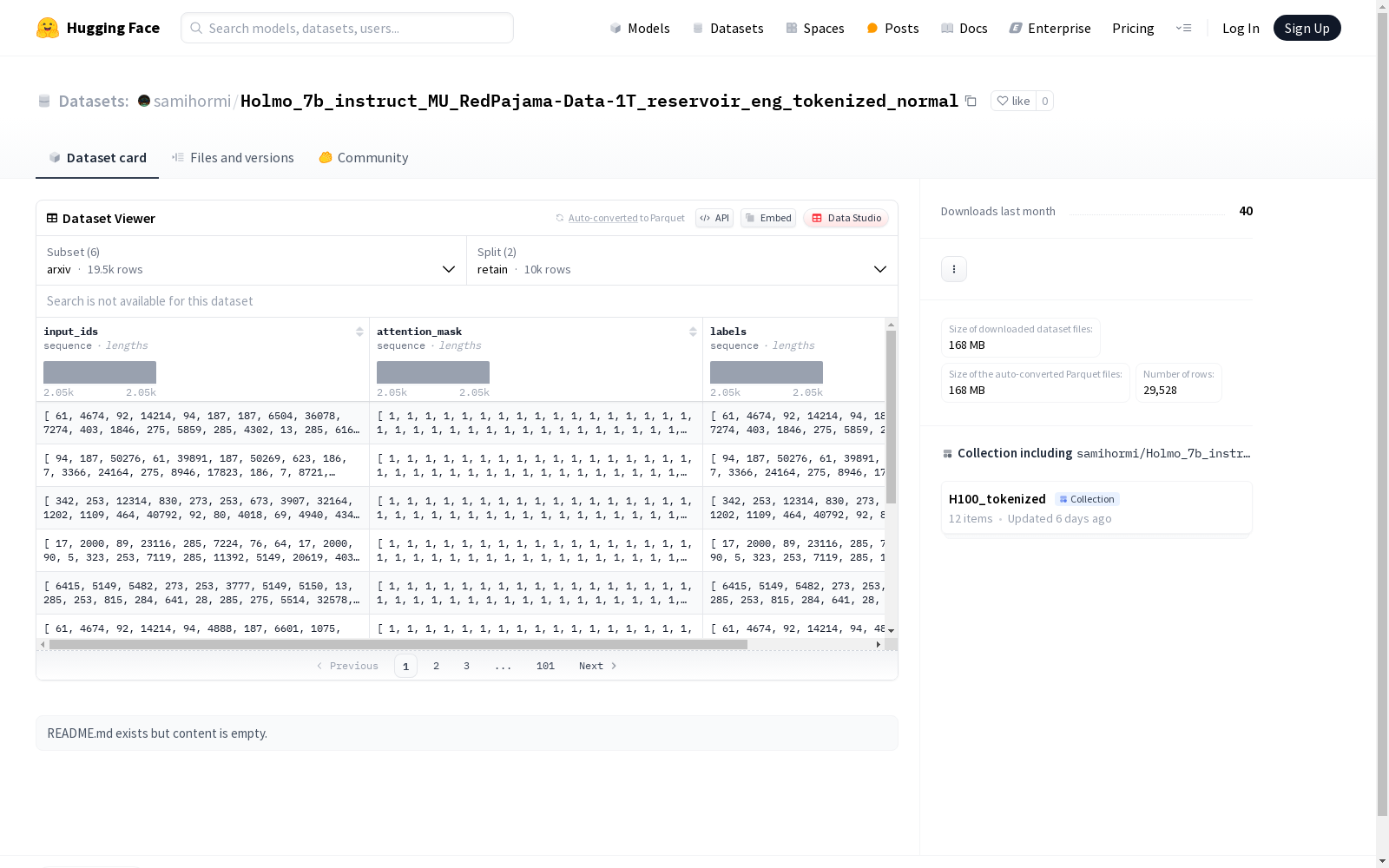
Task: Go to page 3 of the table
Action: pyautogui.click(x=466, y=666)
